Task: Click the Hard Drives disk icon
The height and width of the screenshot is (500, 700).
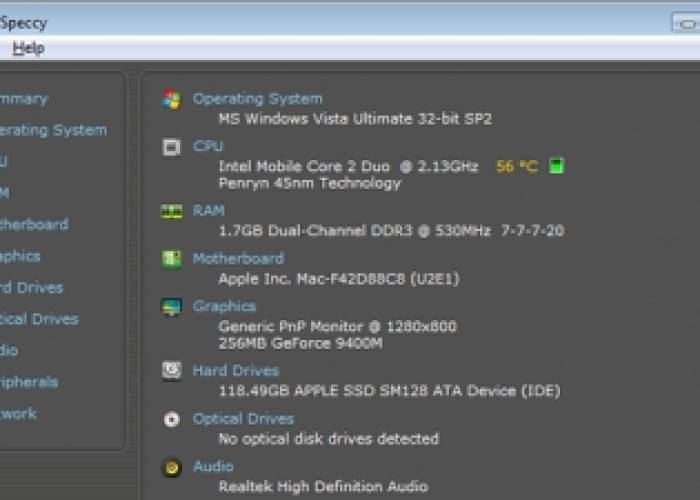Action: tap(171, 371)
